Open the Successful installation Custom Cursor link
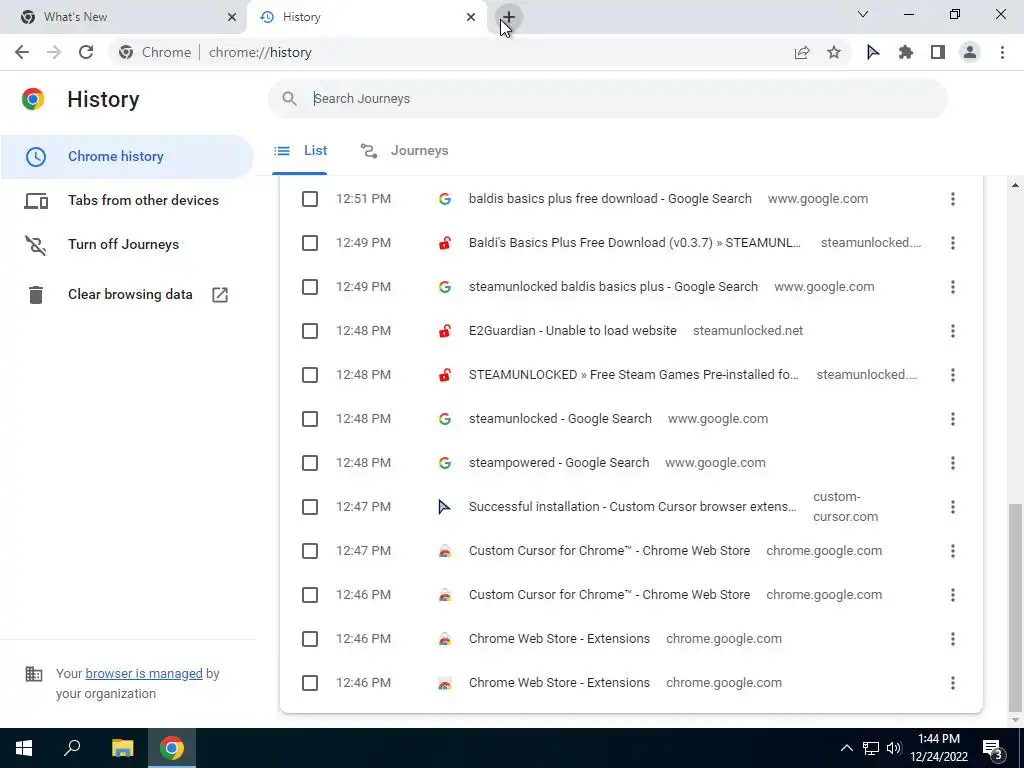Image resolution: width=1024 pixels, height=768 pixels. pos(632,507)
